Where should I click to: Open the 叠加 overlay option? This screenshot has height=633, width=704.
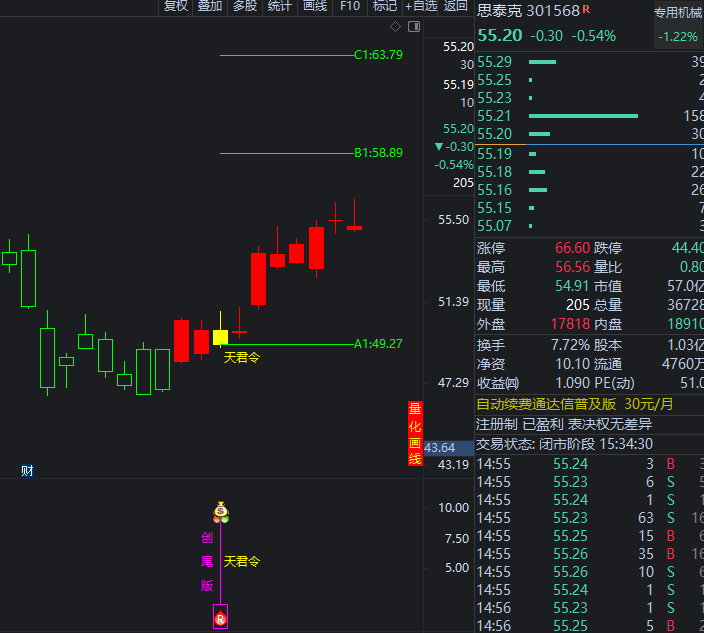210,6
